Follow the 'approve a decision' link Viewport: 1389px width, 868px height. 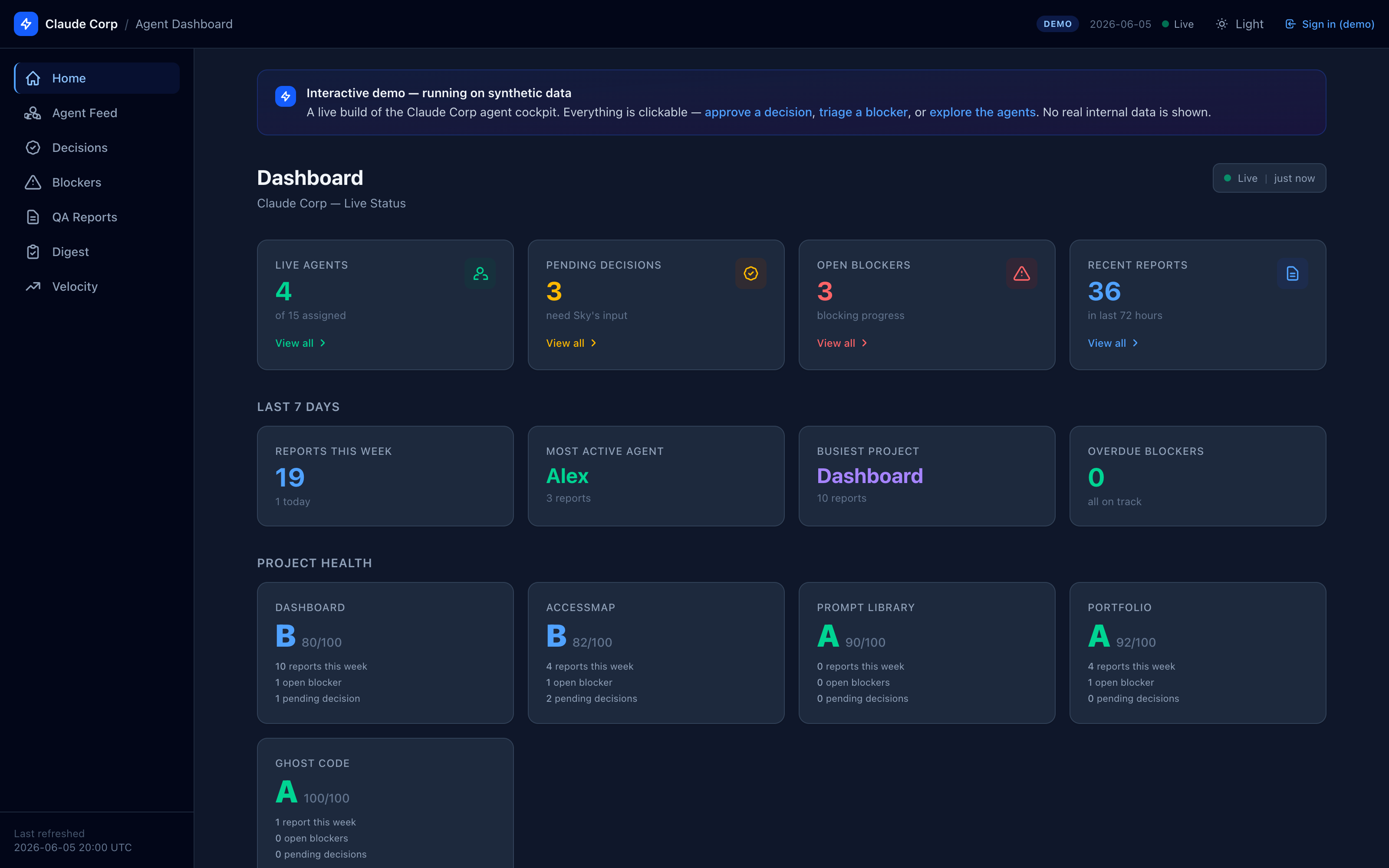click(758, 112)
